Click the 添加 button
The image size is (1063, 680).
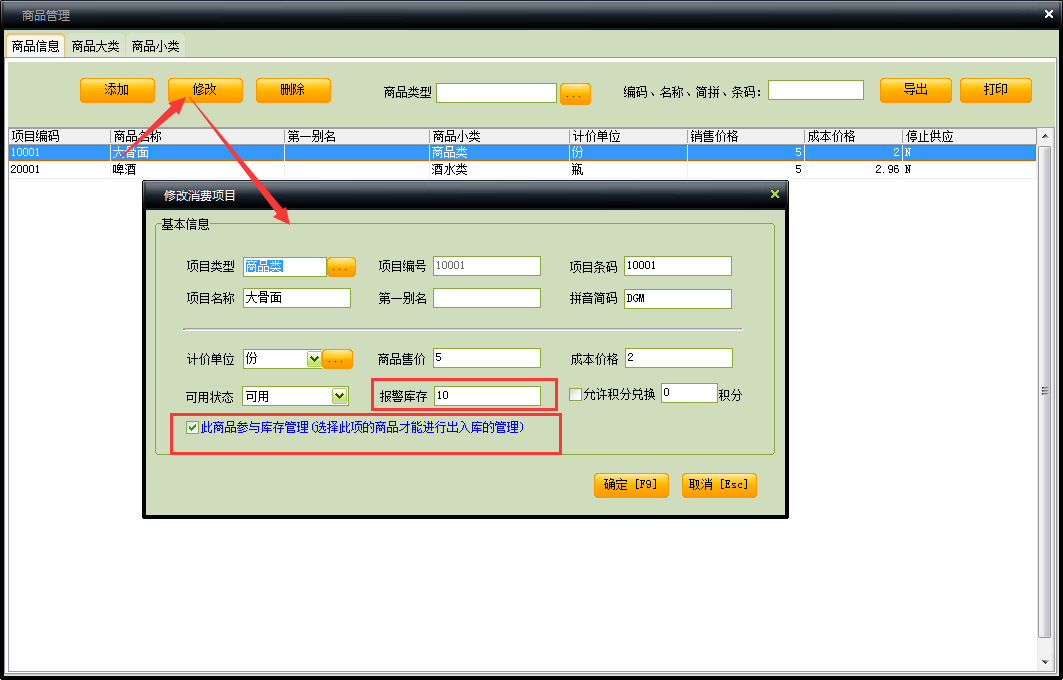tap(117, 90)
